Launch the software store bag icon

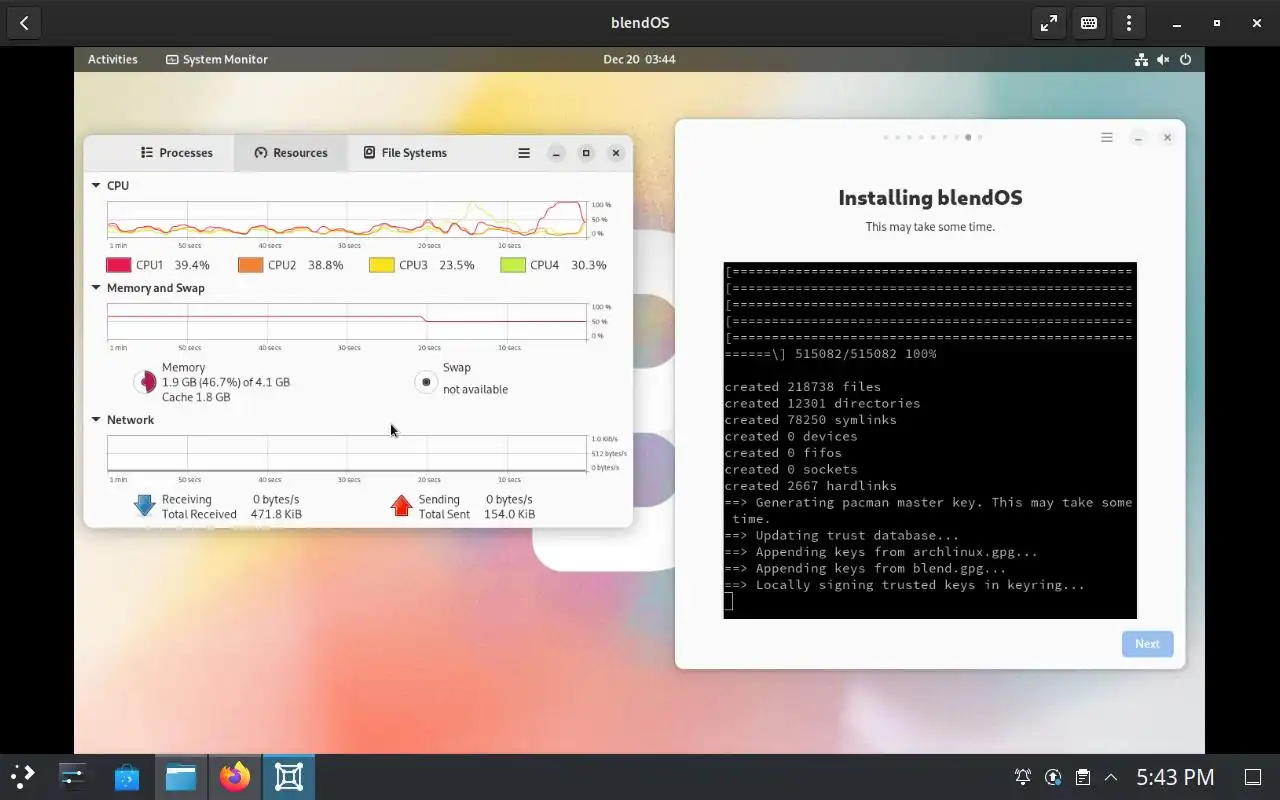[127, 777]
